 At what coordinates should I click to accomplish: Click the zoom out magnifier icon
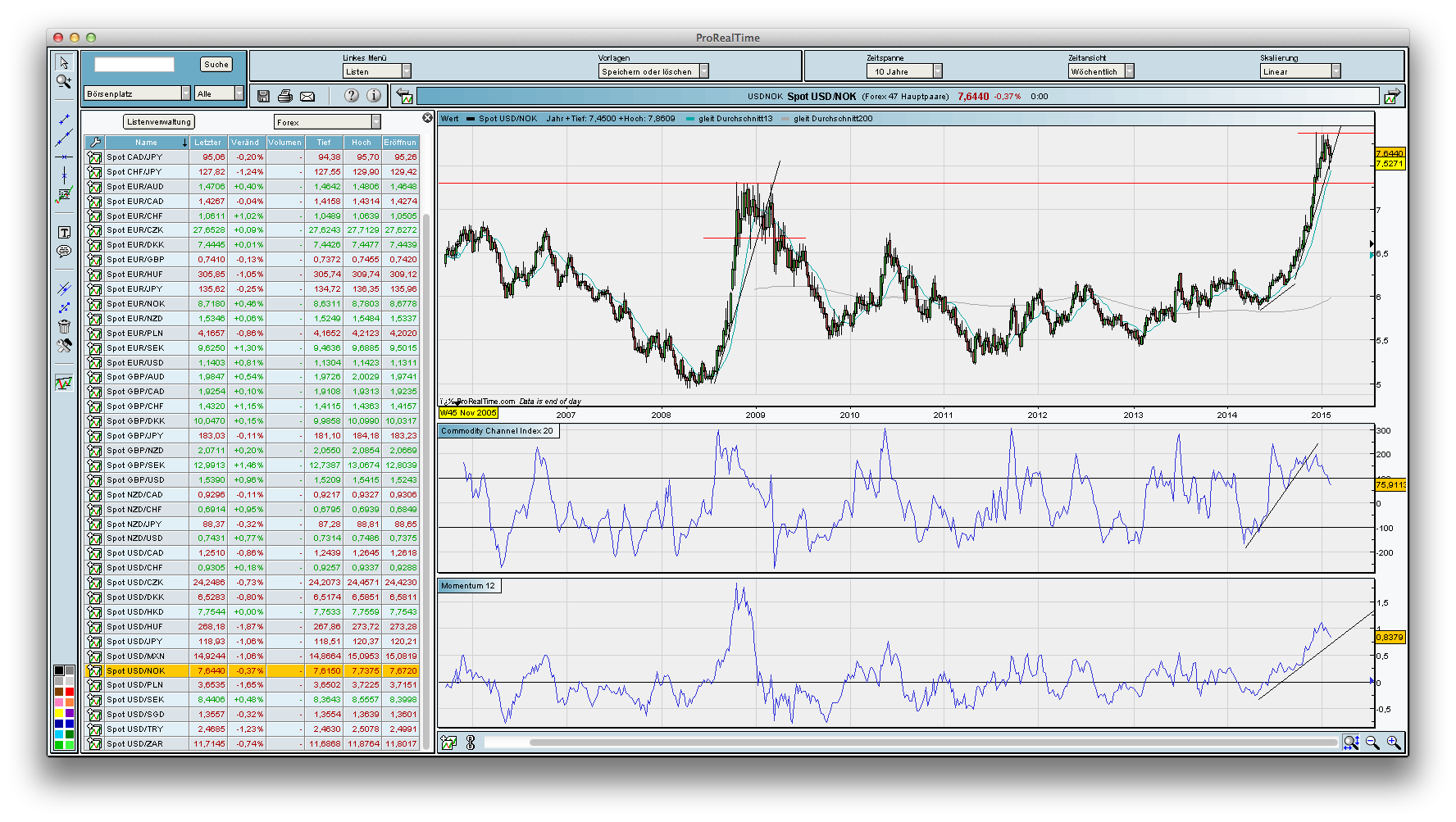tap(1372, 743)
